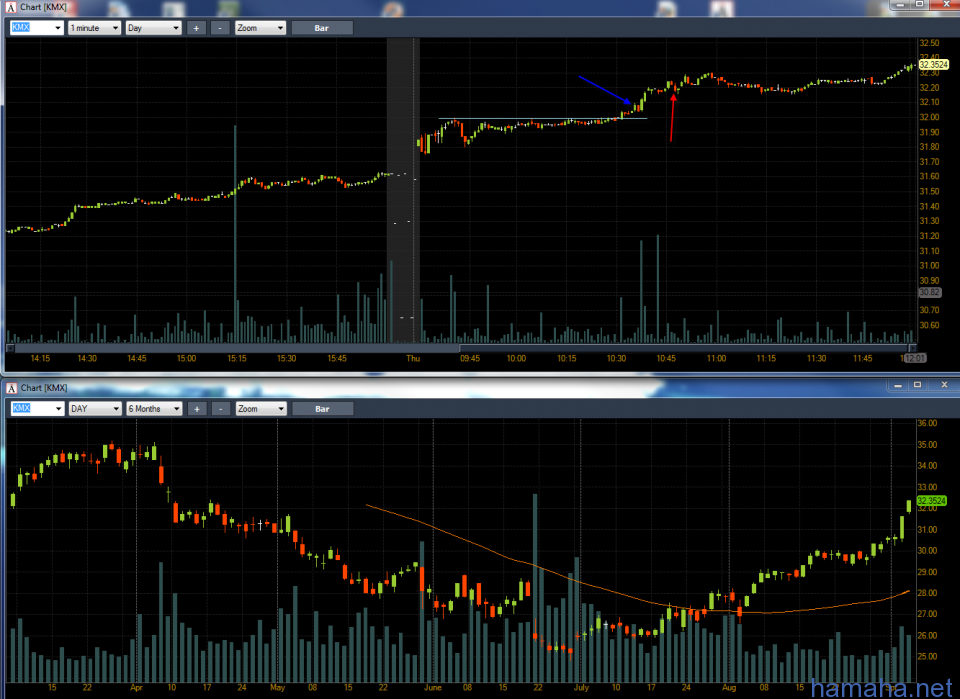
Task: Click the 'Aug' month label on daily chart axis
Action: [729, 687]
